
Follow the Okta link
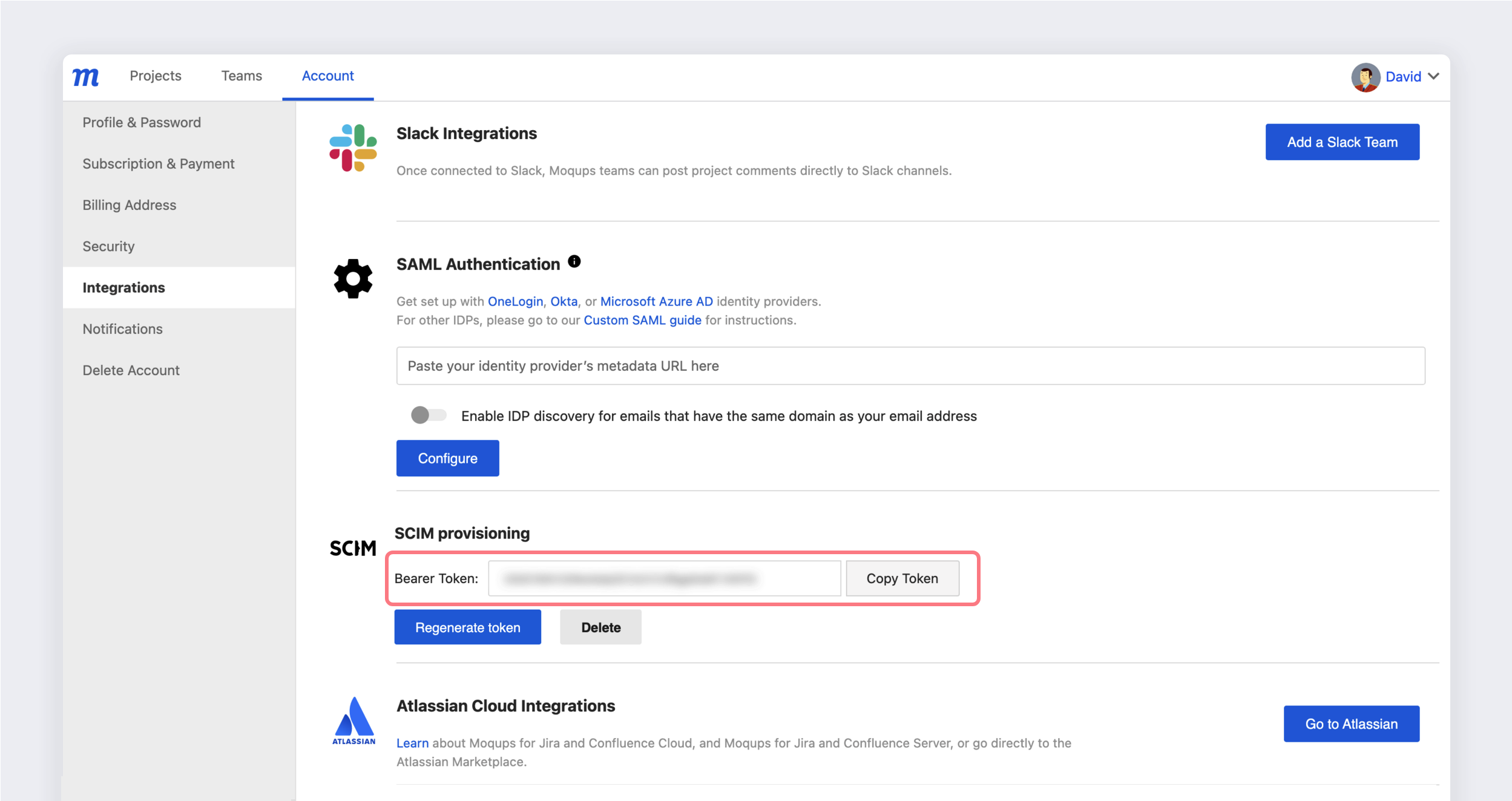coord(564,301)
